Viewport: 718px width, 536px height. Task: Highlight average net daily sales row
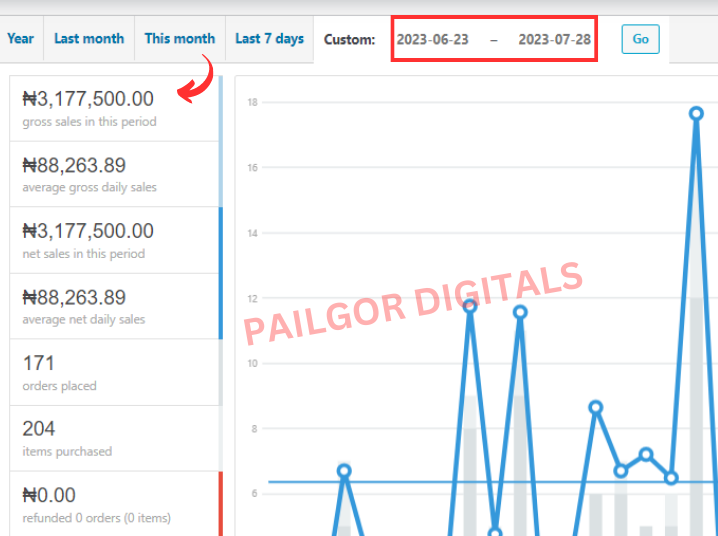pos(115,306)
